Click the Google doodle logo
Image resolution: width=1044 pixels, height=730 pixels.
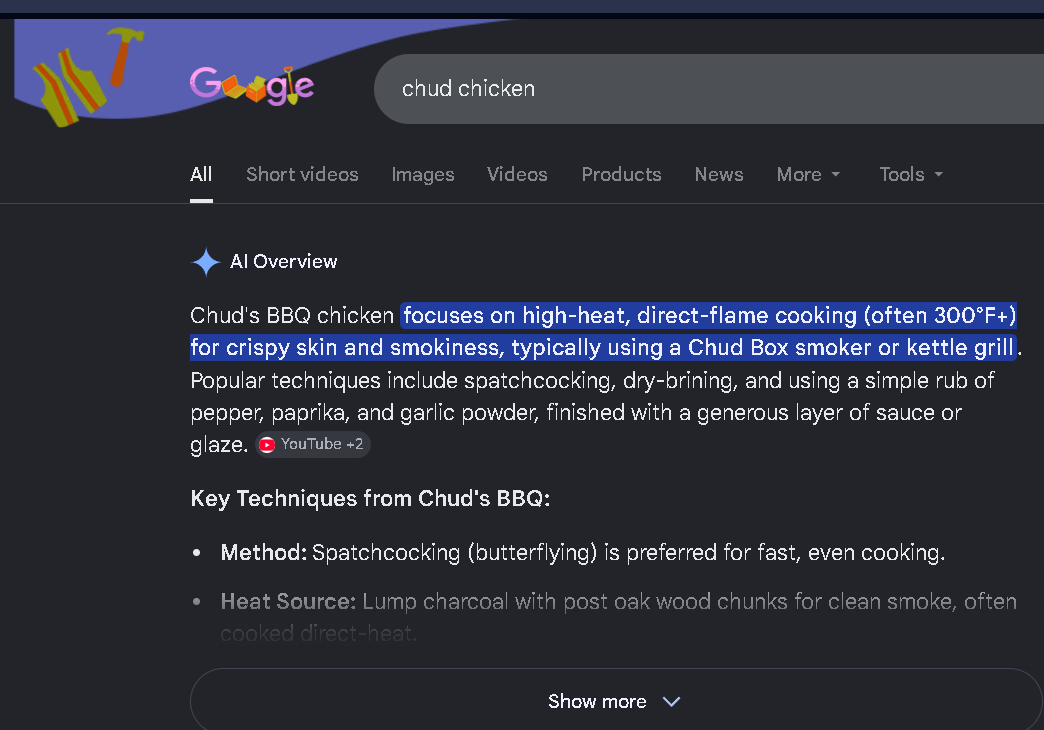(252, 86)
